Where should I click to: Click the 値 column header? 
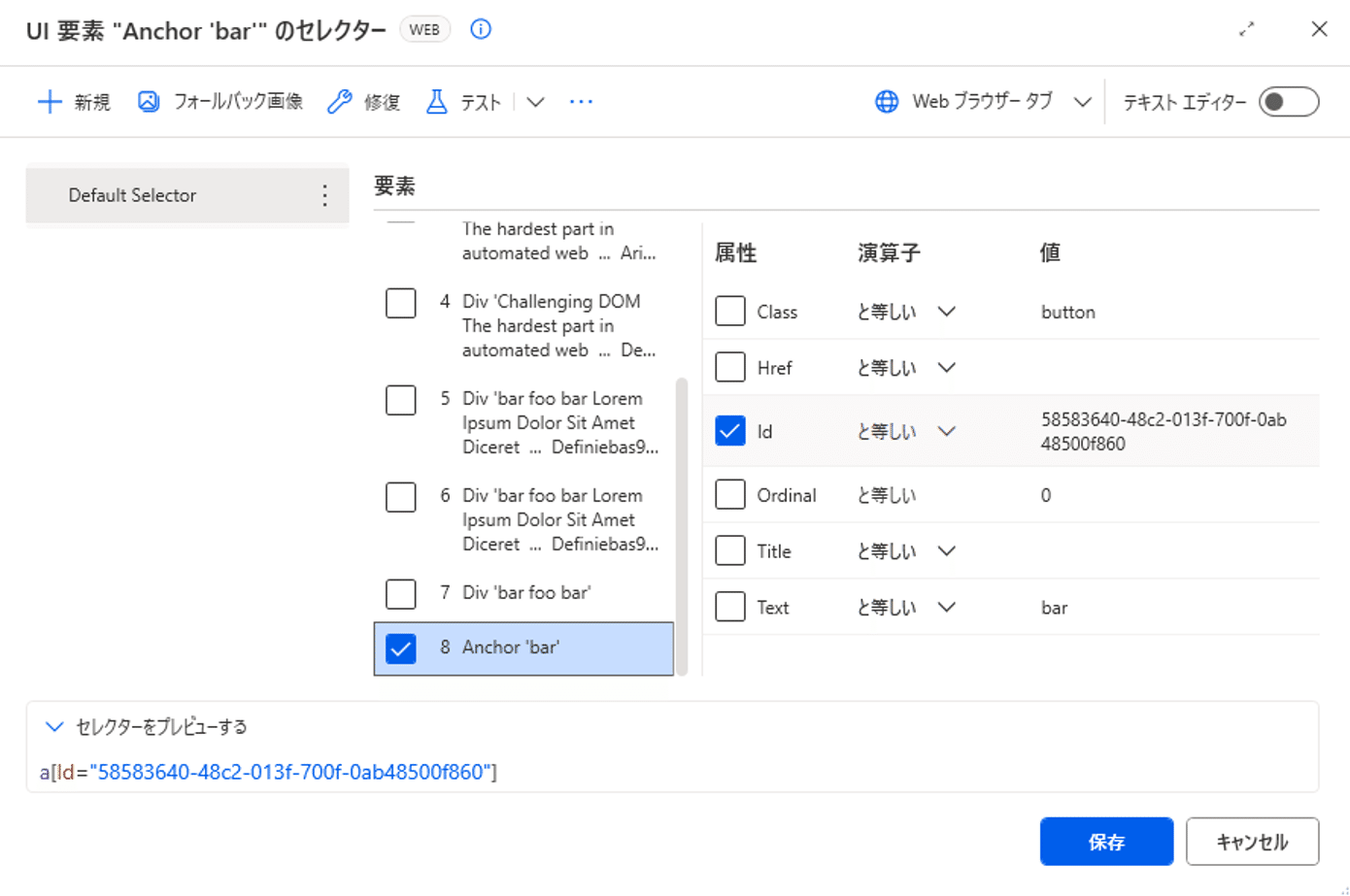(x=1050, y=253)
